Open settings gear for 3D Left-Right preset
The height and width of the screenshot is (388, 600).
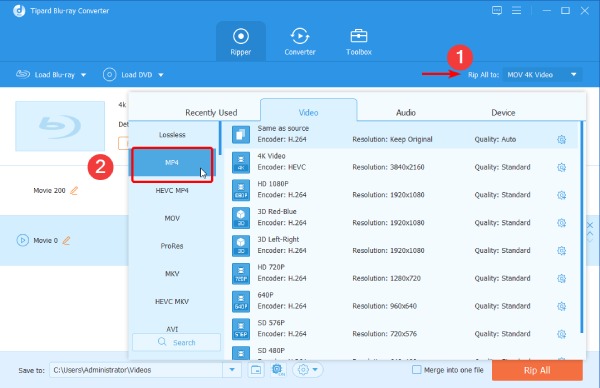tap(561, 251)
